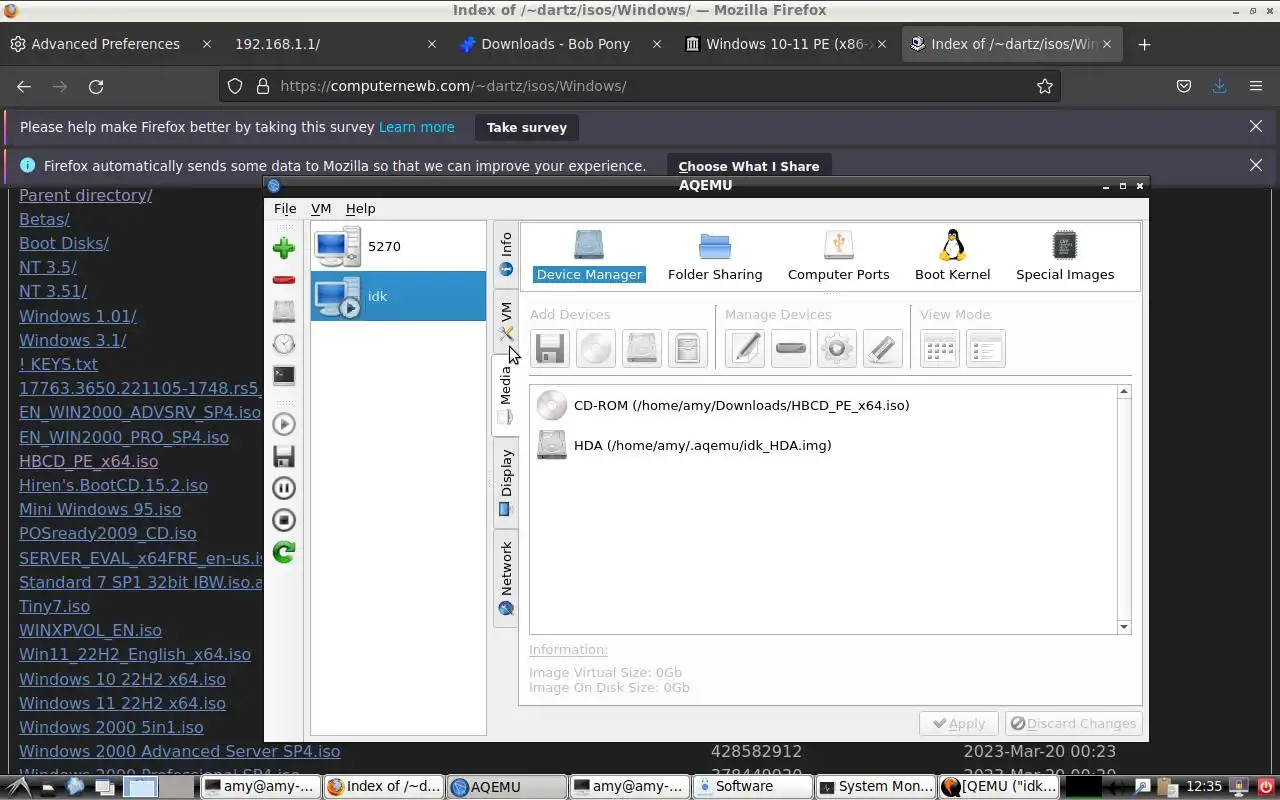
Task: Pause the VM with the pause icon
Action: point(284,488)
